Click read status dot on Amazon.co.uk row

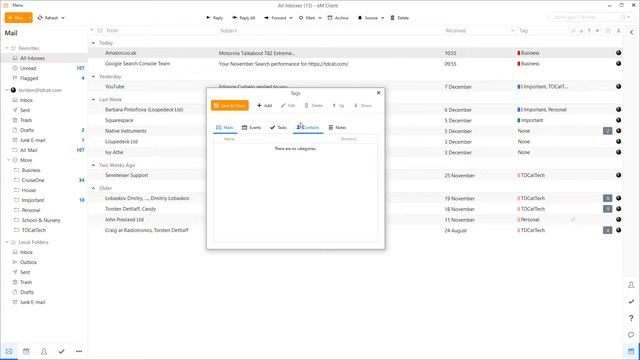tap(618, 53)
